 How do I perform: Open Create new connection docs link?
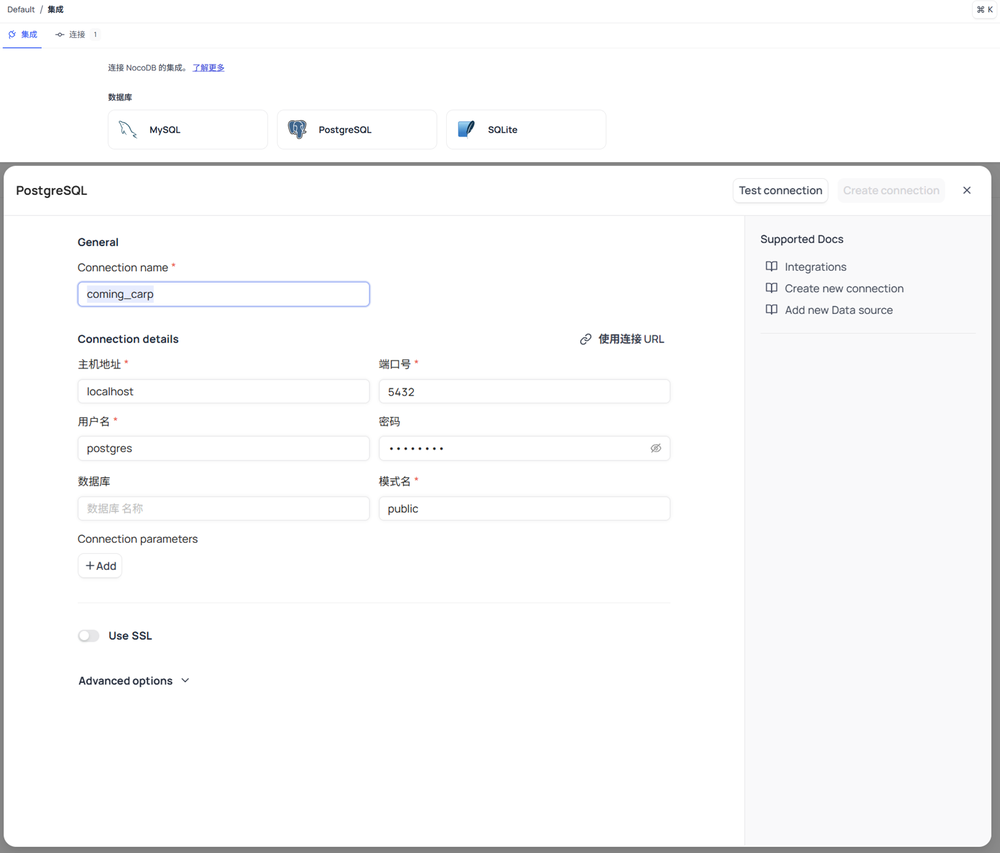pyautogui.click(x=844, y=288)
